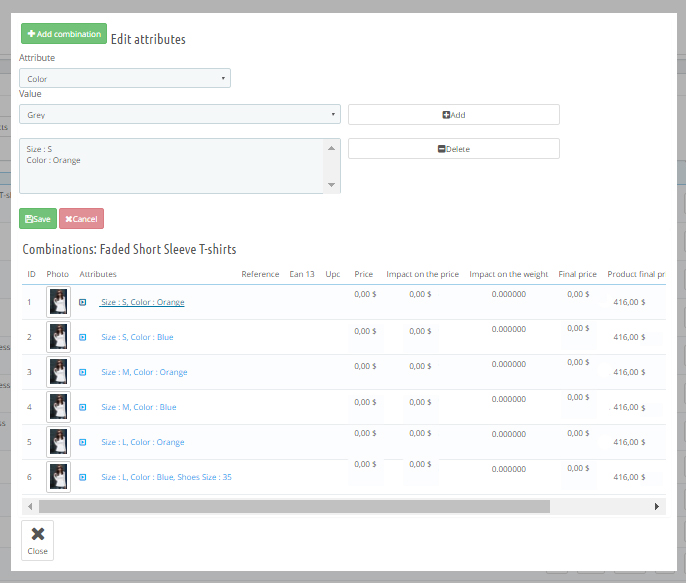Expand the Value dropdown showing Grey
The height and width of the screenshot is (583, 686).
(x=180, y=115)
